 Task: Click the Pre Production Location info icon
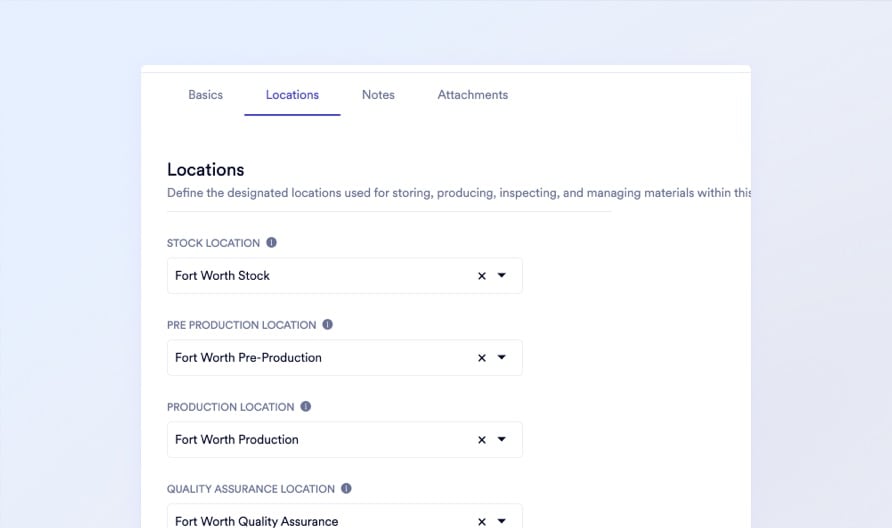[x=327, y=325]
